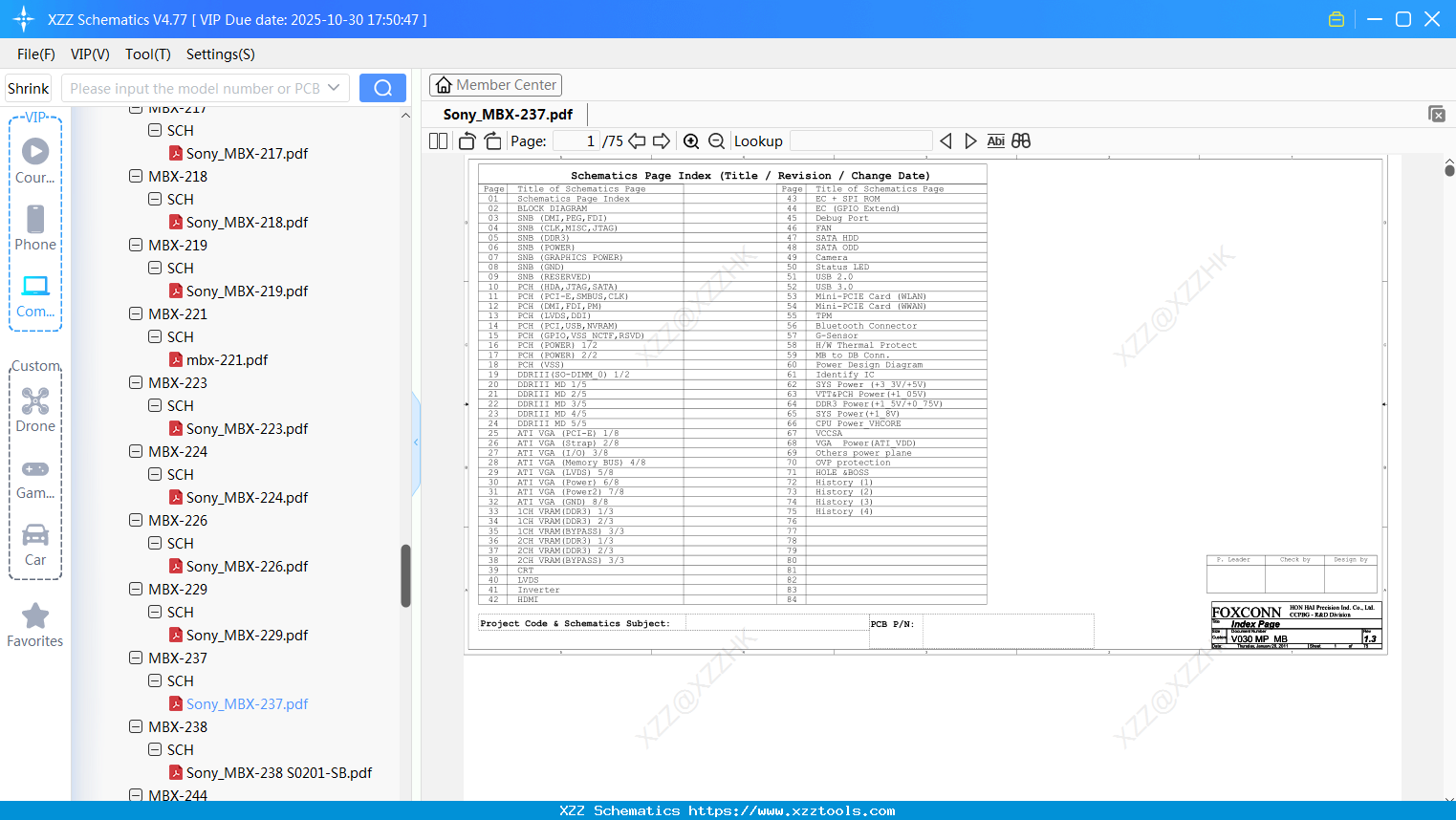
Task: Open Sony_MBX-219.pdf
Action: [x=247, y=291]
